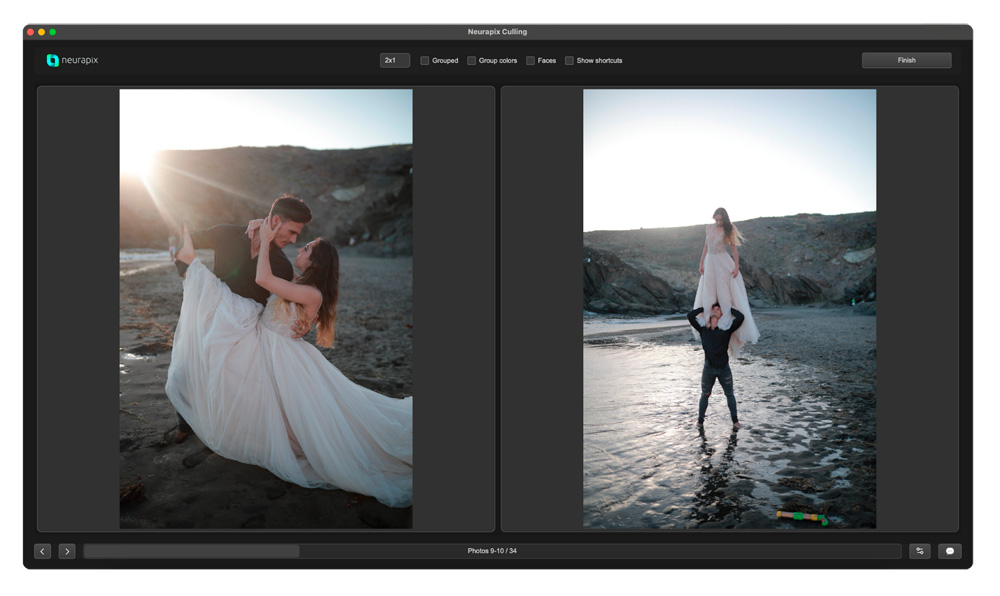1000x596 pixels.
Task: Minimize the window with yellow button
Action: (41, 32)
